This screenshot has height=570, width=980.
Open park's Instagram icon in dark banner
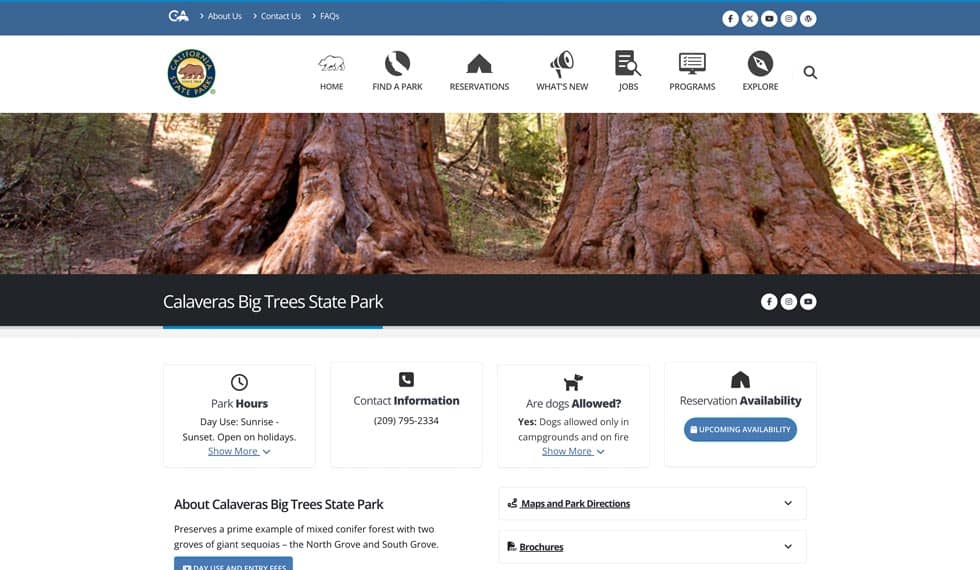(788, 302)
